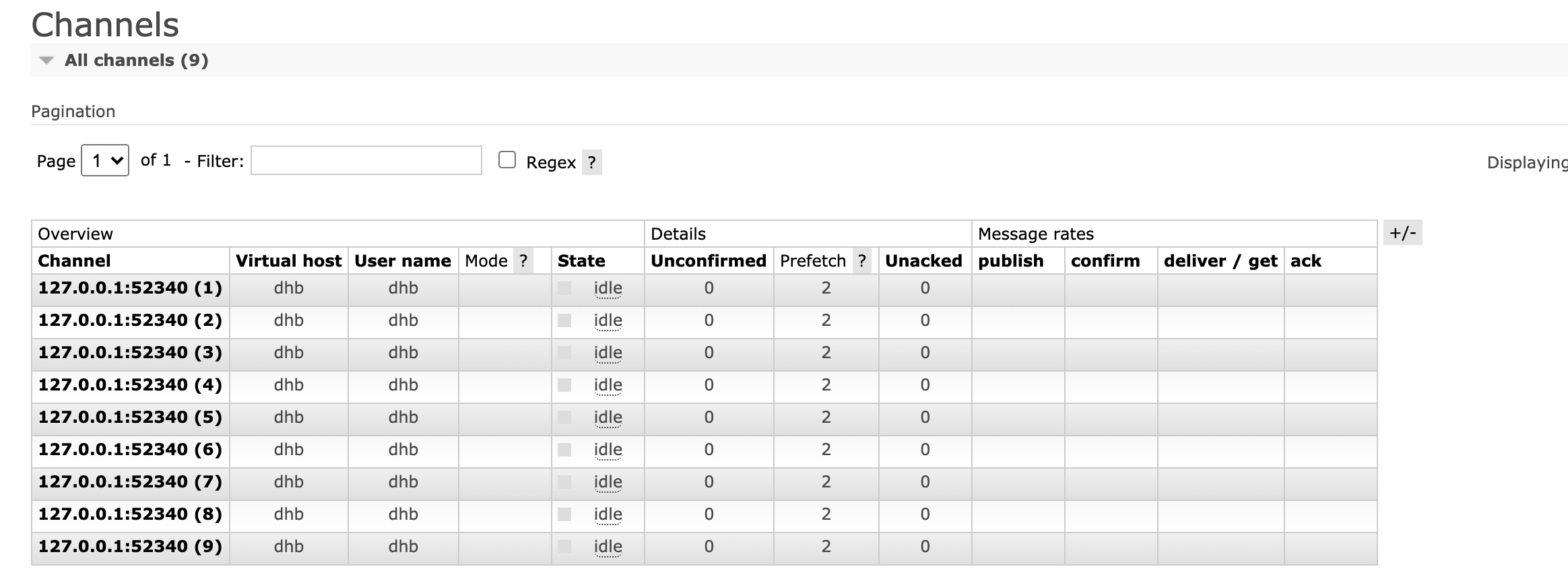Image resolution: width=1568 pixels, height=579 pixels.
Task: Sort table by User name header
Action: coord(403,261)
